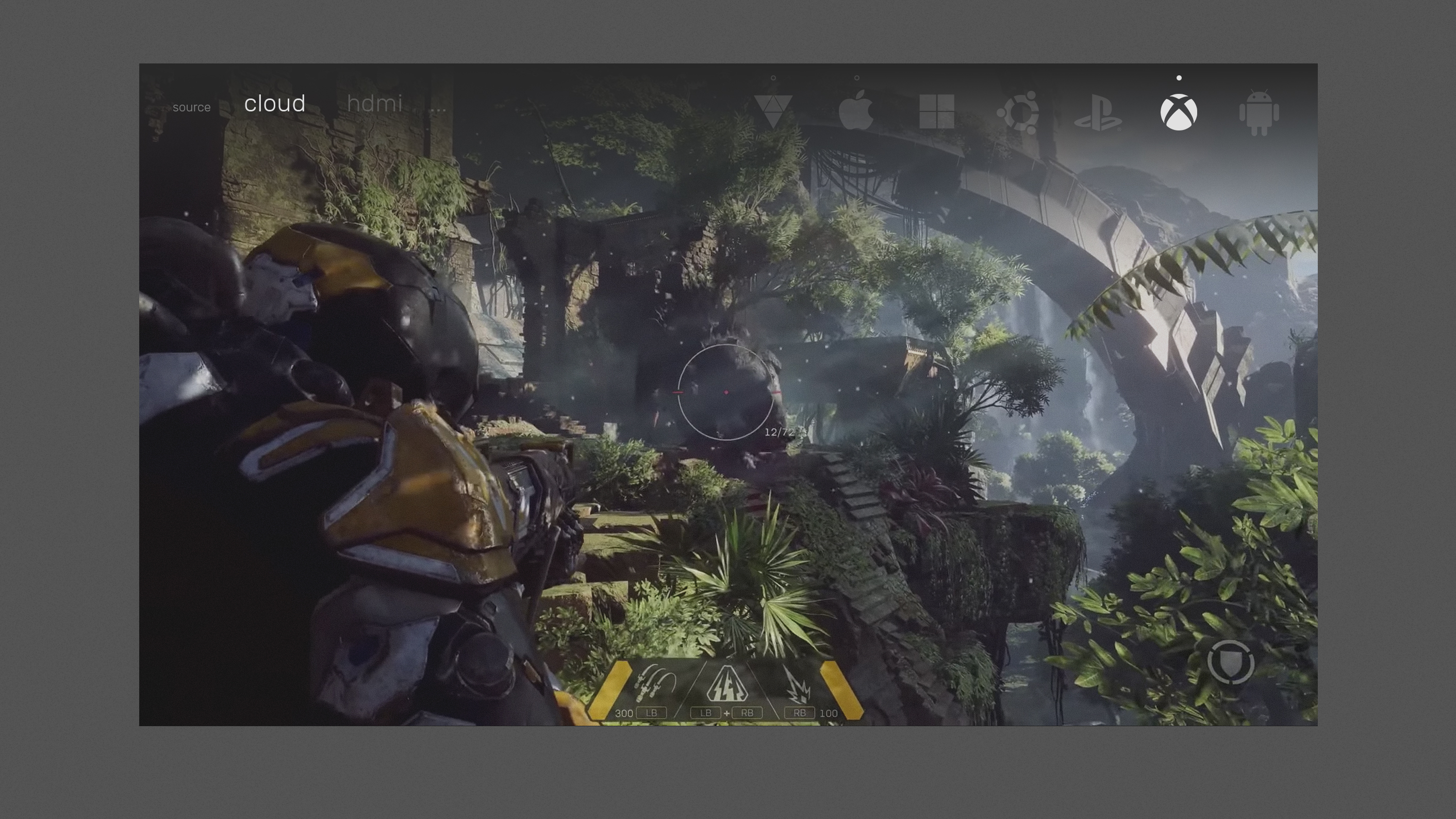Viewport: 1456px width, 819px height.
Task: Click the circular aiming reticle
Action: (x=726, y=391)
